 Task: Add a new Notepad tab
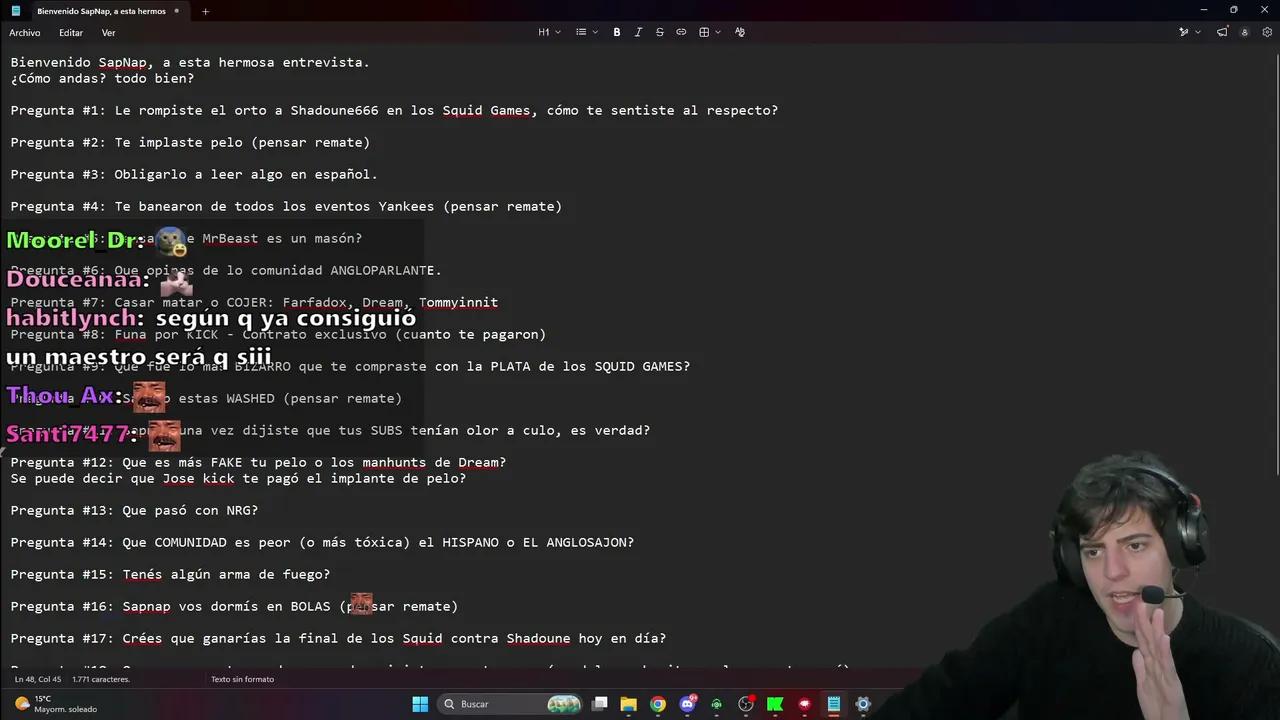(205, 11)
